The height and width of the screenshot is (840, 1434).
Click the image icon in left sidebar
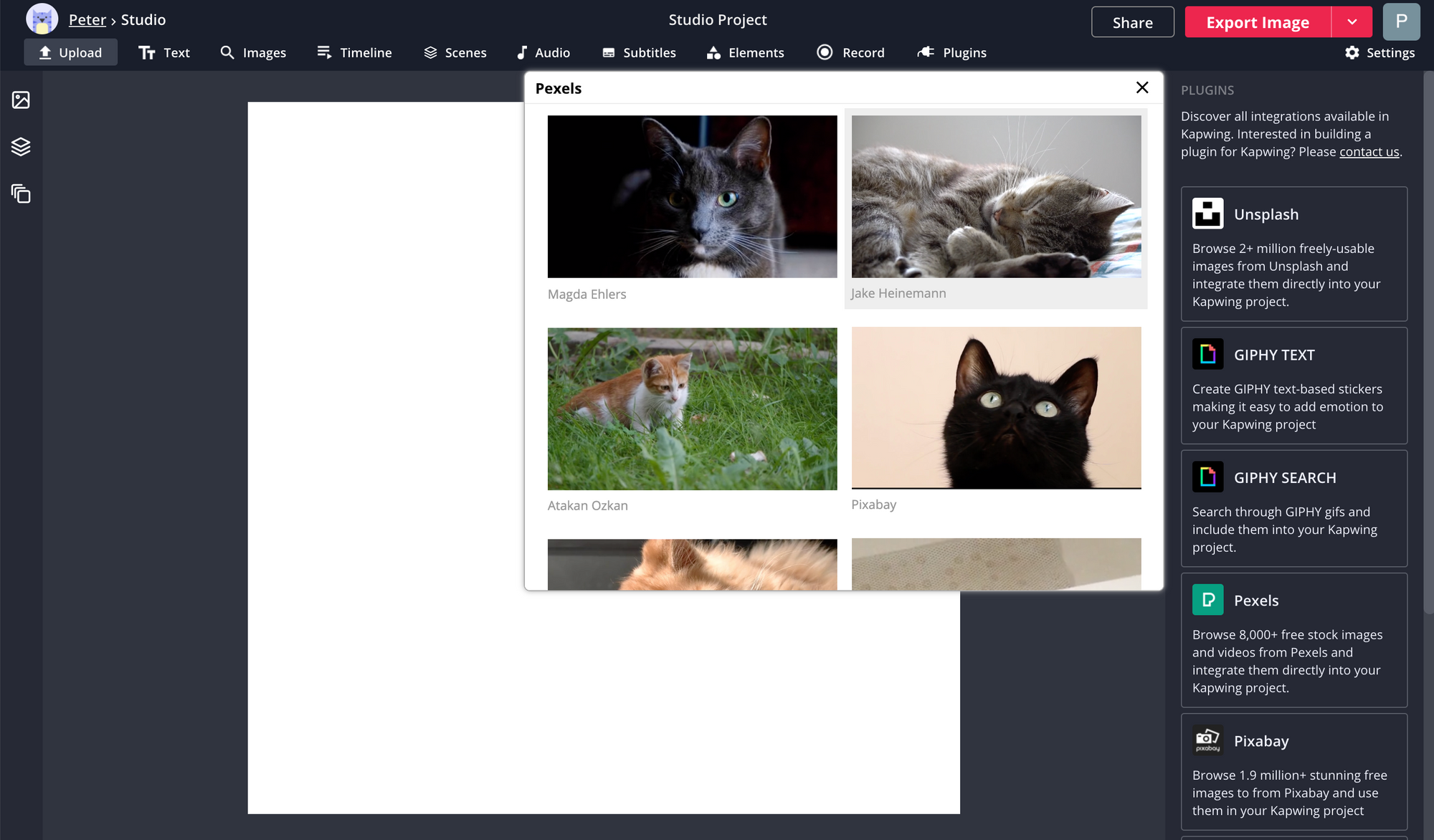tap(21, 100)
